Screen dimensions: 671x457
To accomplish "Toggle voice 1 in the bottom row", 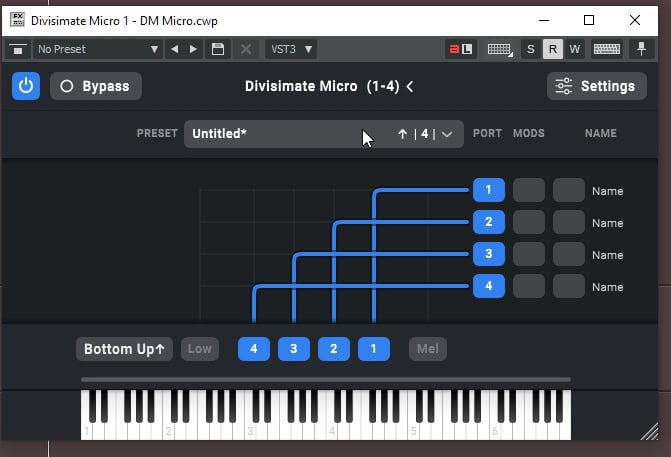I will (374, 349).
